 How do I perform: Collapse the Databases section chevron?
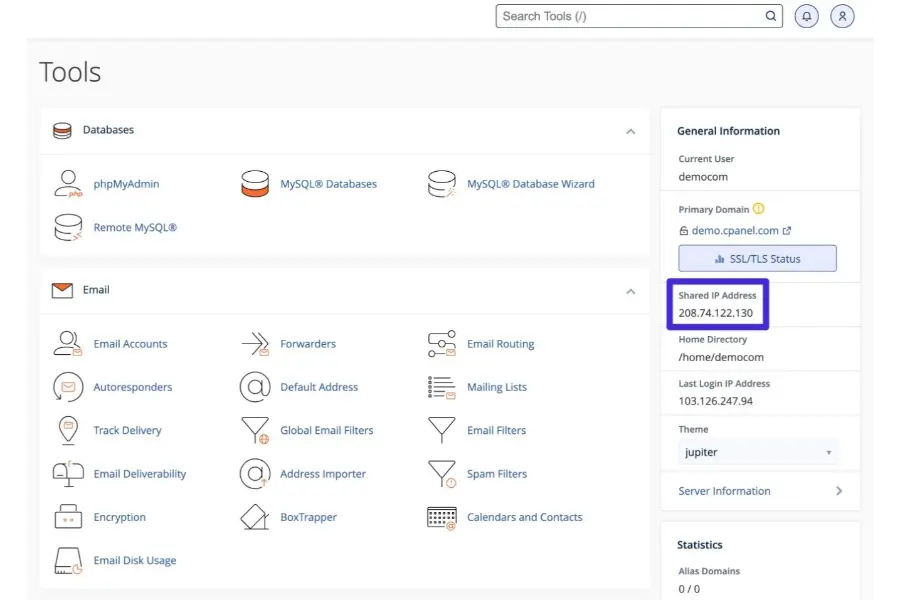pos(631,131)
